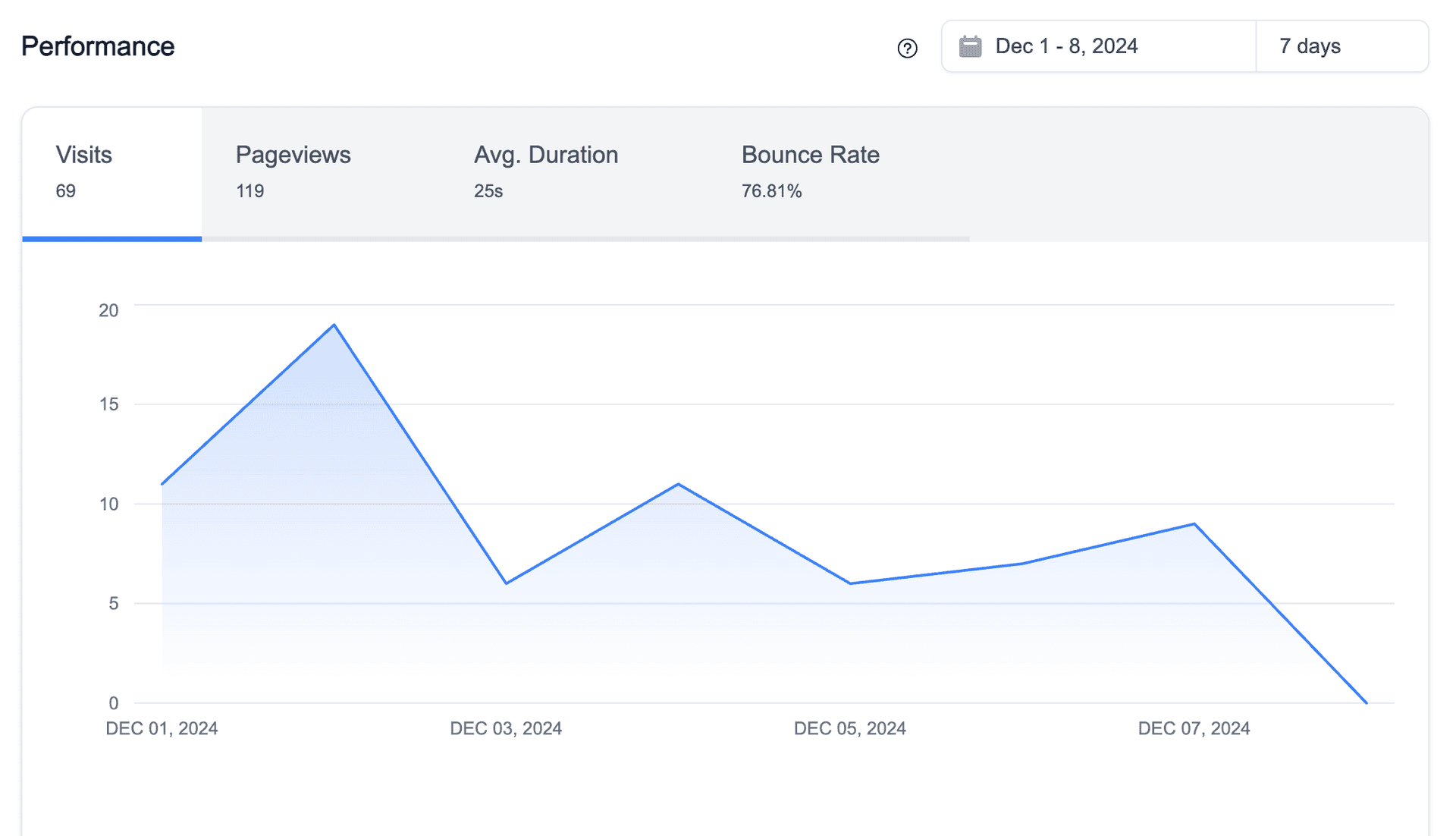Screen dimensions: 1456x836
Task: Click the DEC 07, 2024 axis label
Action: pyautogui.click(x=1194, y=728)
